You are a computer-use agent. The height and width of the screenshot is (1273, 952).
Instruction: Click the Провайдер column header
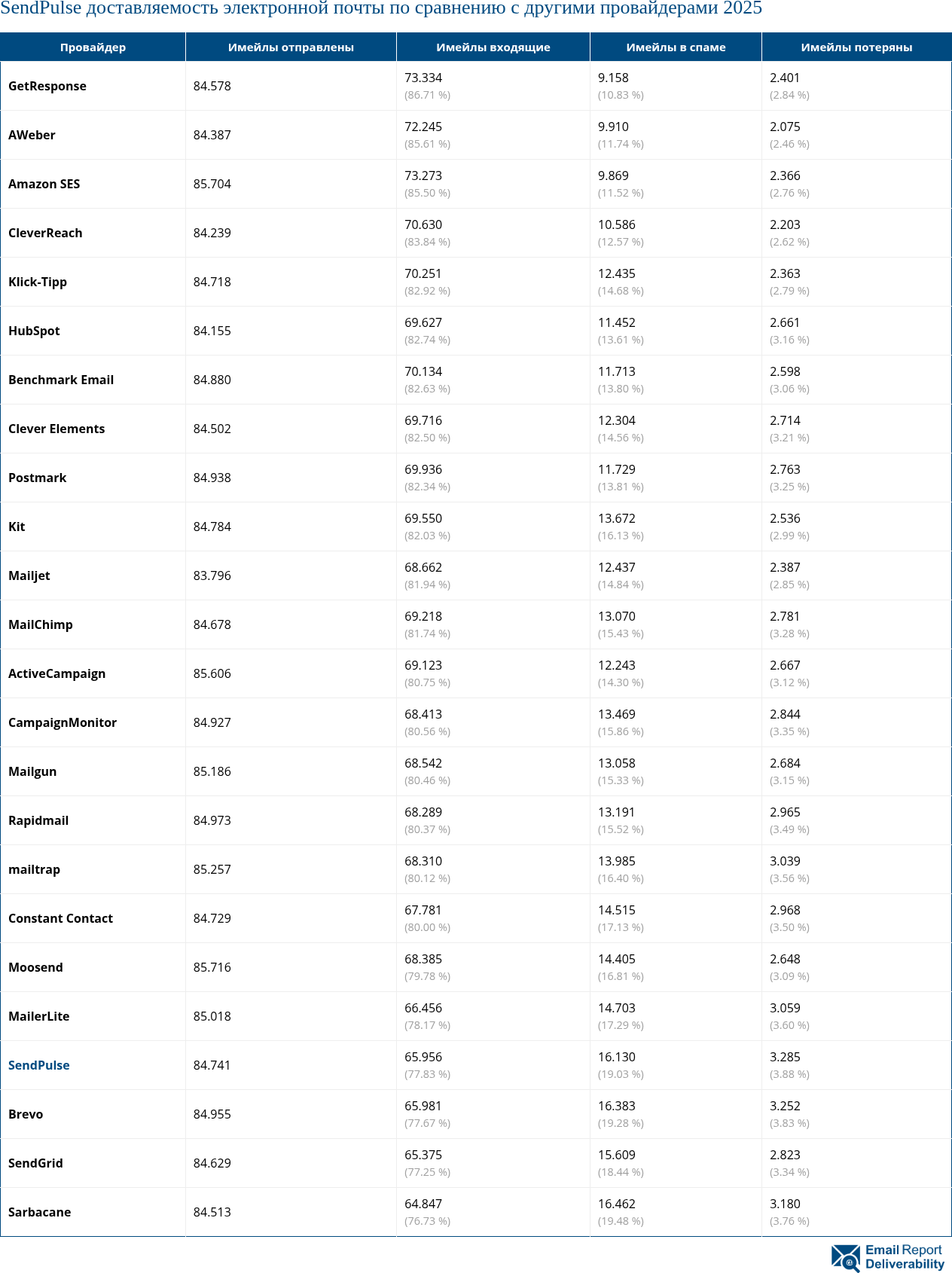[x=93, y=47]
